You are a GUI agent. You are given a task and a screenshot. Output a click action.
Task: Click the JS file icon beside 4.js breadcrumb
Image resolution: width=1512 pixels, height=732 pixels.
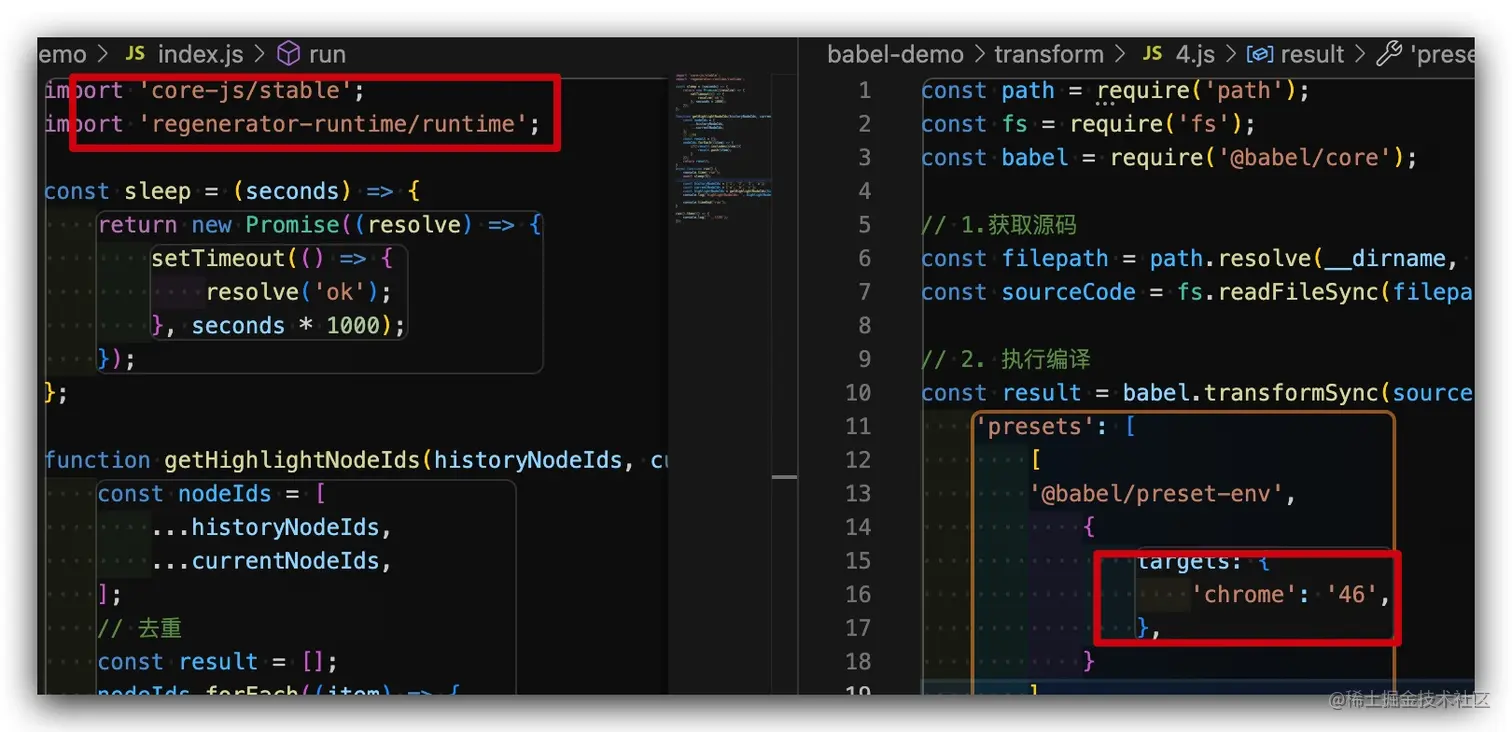pyautogui.click(x=1152, y=55)
